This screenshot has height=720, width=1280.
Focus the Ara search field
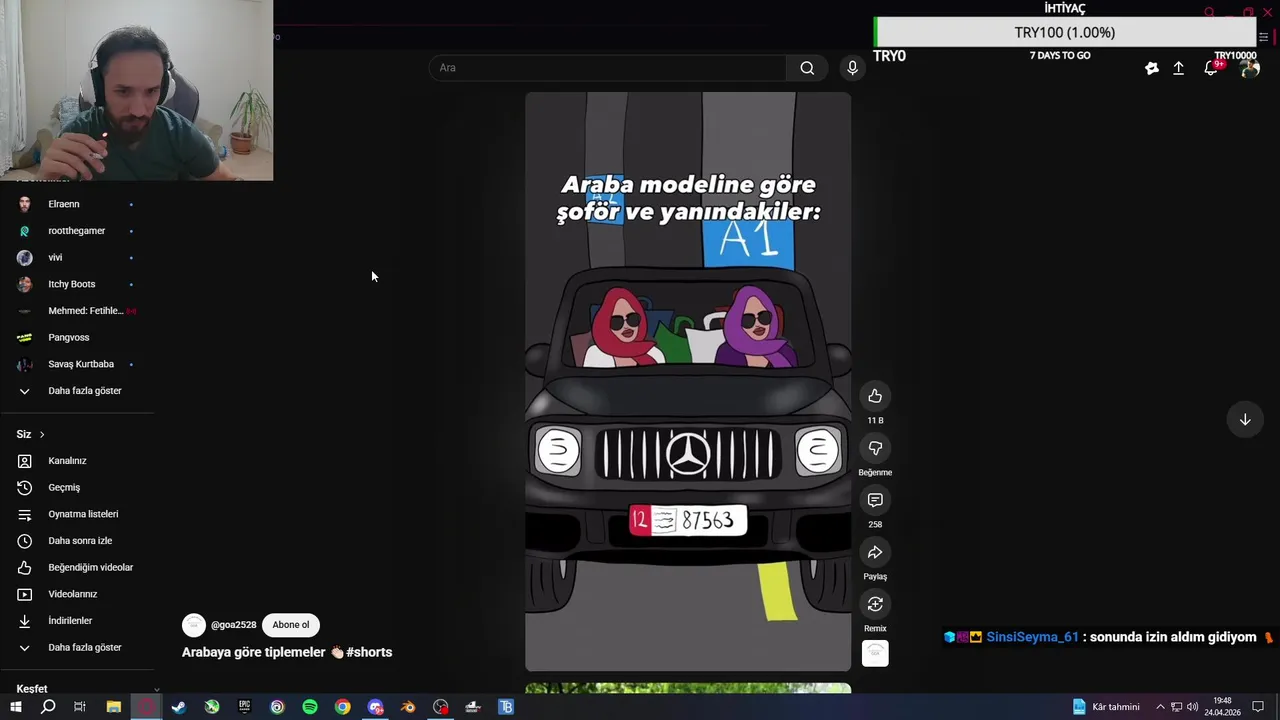point(608,68)
